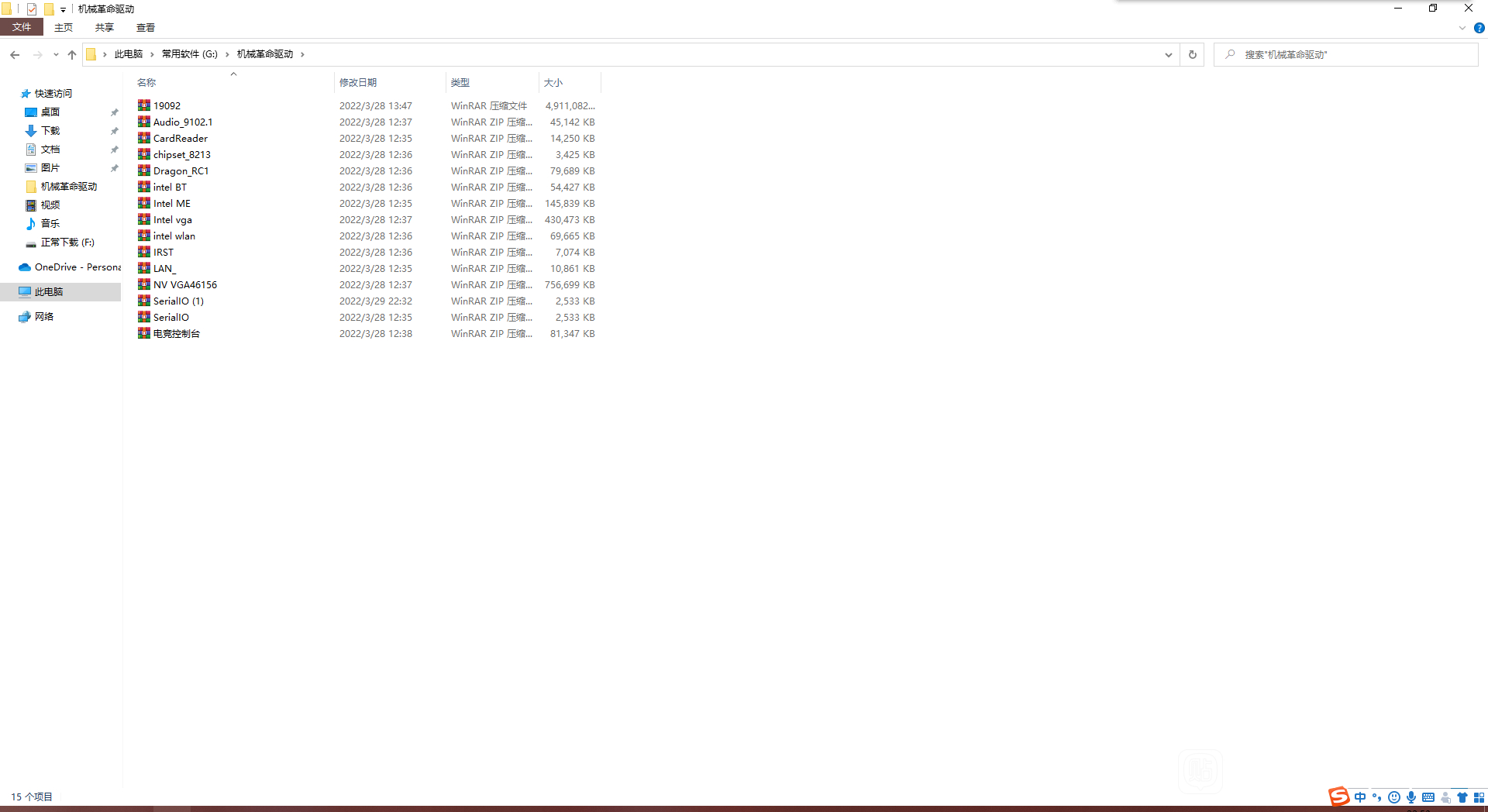Select the NV VGA46156 archive icon

144,284
